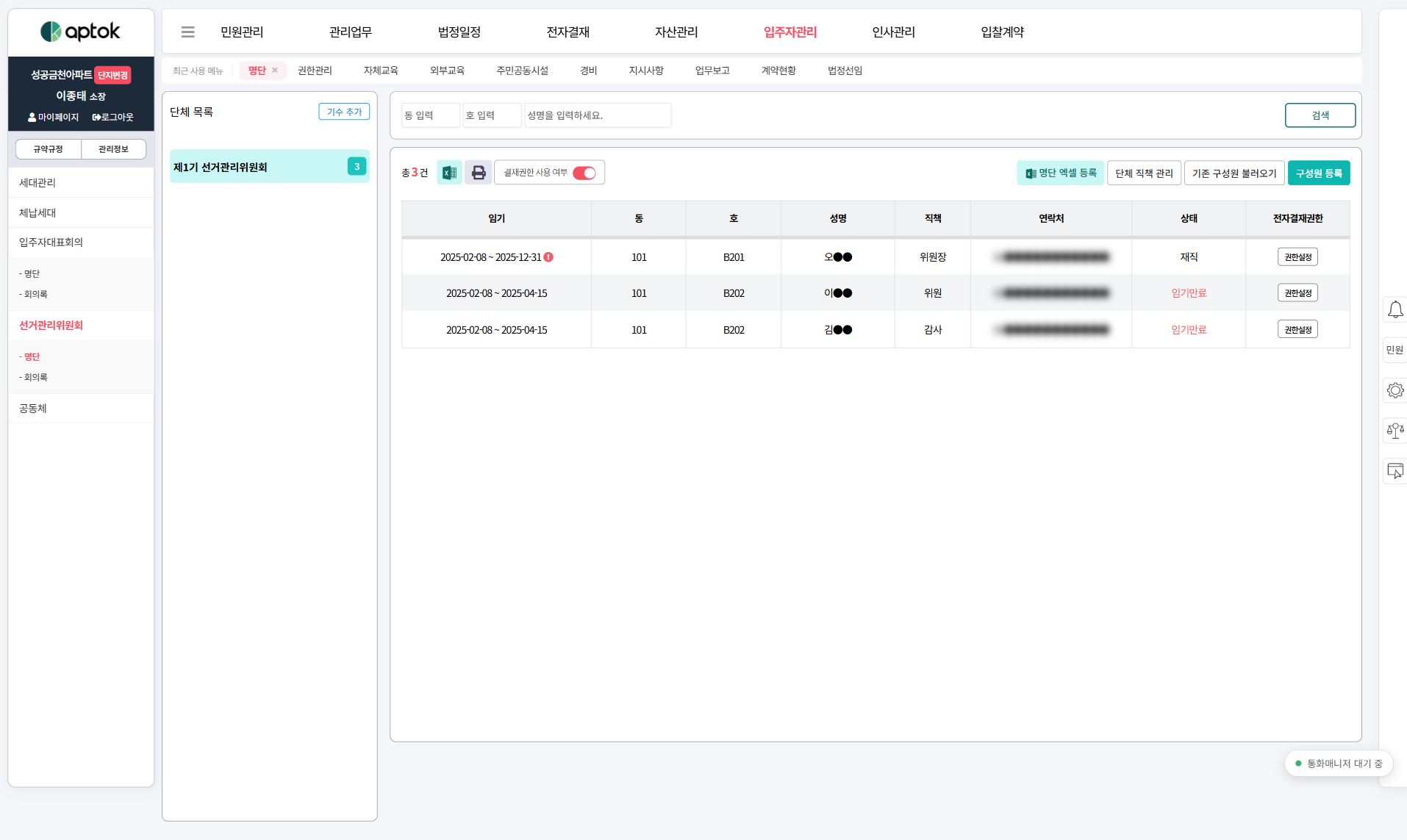This screenshot has width=1407, height=840.
Task: Select the 권한관리 shortcut tab
Action: pos(315,71)
